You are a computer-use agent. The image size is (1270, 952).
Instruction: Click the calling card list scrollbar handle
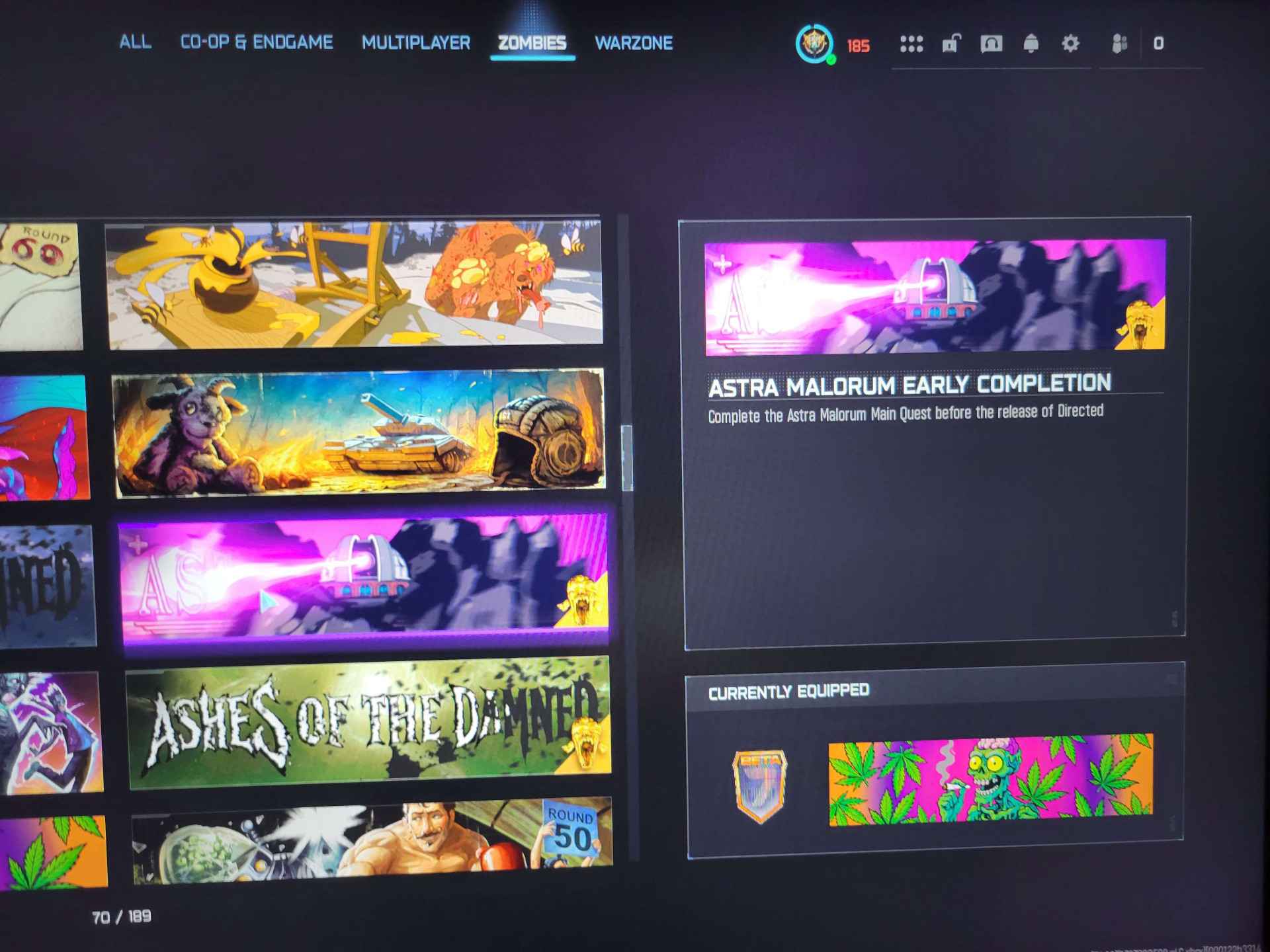(x=626, y=457)
